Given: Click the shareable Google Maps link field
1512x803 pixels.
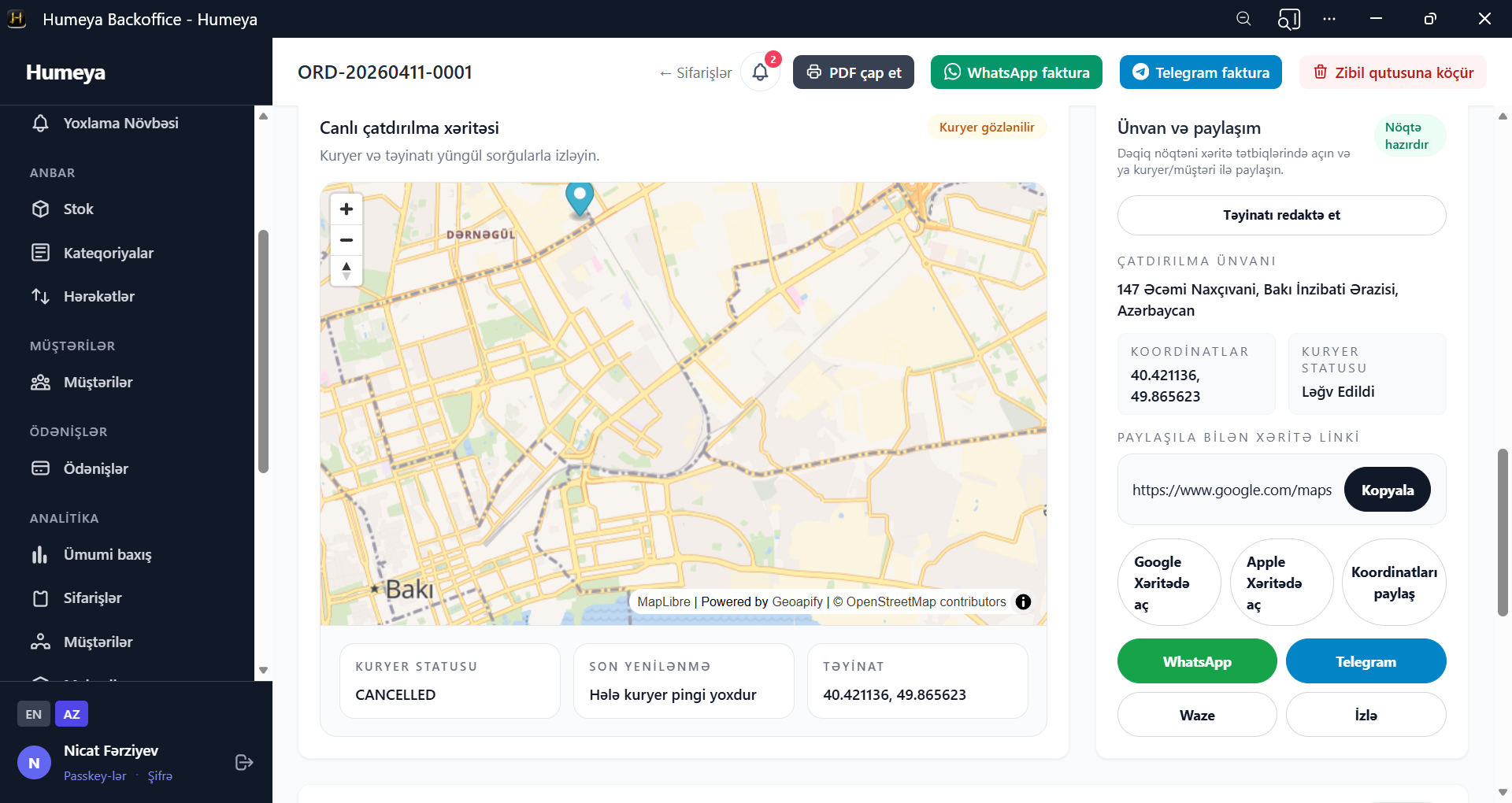Looking at the screenshot, I should (1231, 490).
